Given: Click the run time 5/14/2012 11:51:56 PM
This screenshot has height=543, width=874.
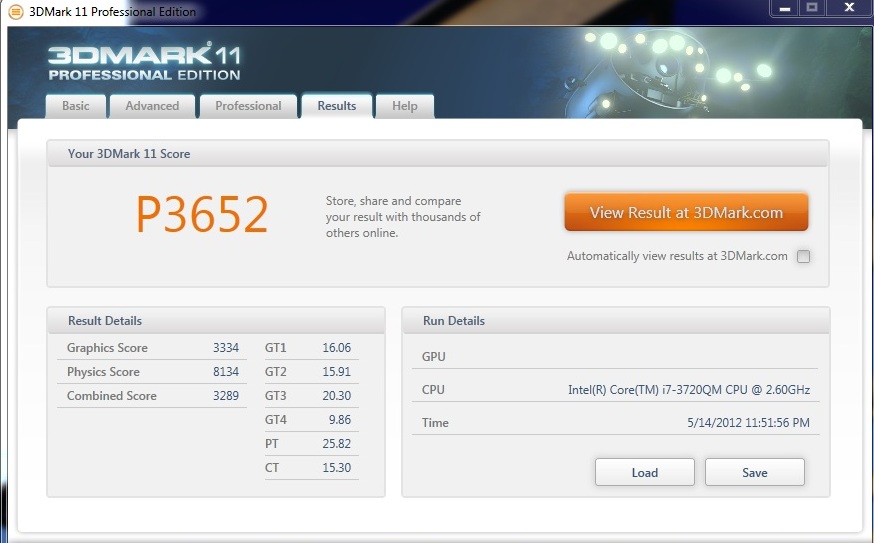Looking at the screenshot, I should 748,423.
